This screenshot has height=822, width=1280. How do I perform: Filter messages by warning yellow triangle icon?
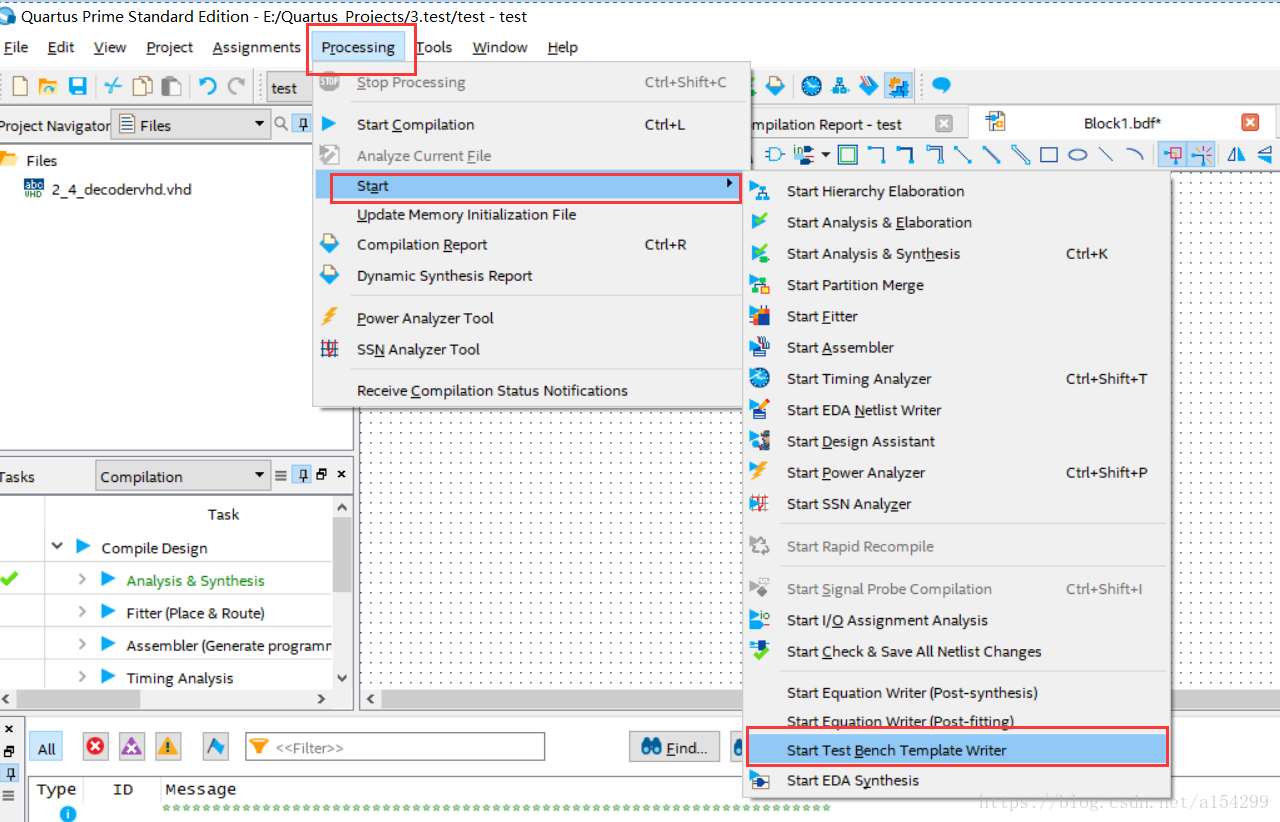pos(168,747)
